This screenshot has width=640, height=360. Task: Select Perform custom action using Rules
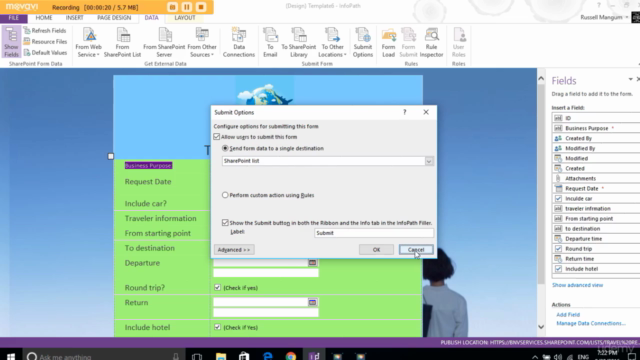(225, 195)
